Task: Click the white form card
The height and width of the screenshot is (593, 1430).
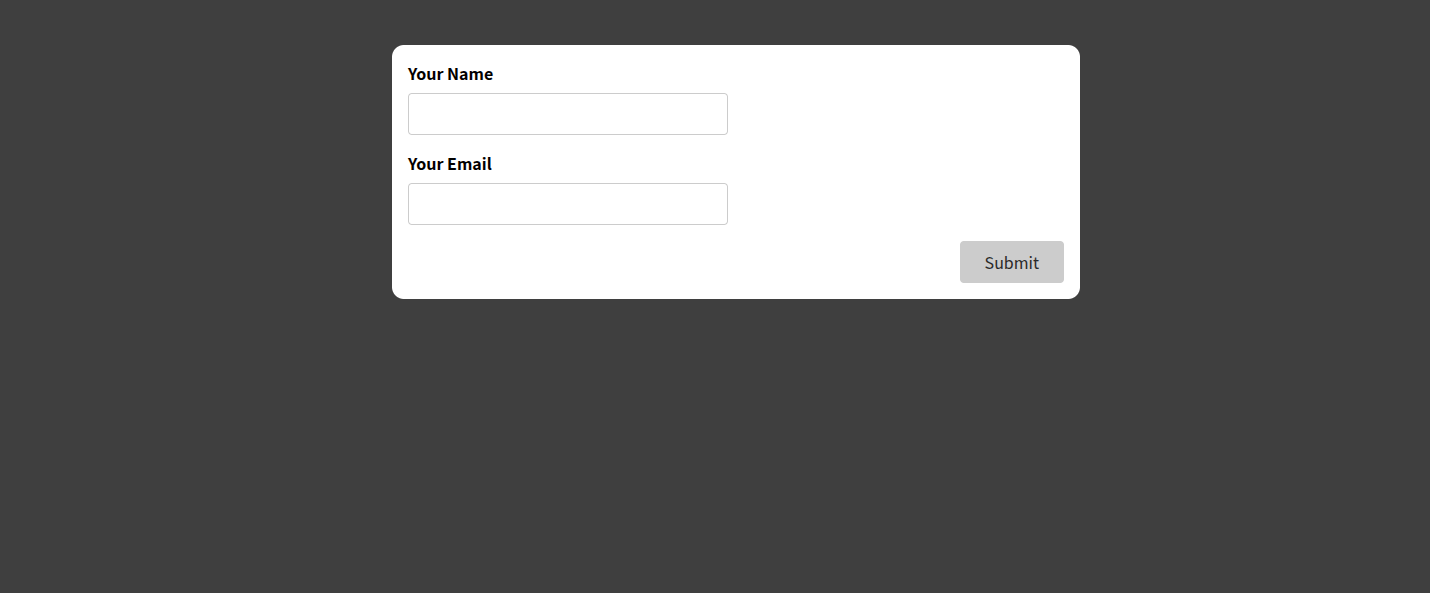Action: (x=850, y=120)
